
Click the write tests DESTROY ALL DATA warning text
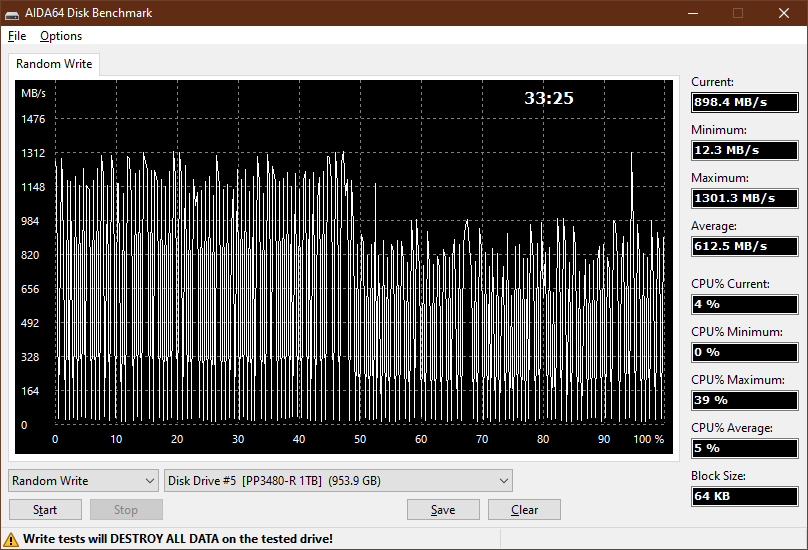[x=178, y=539]
